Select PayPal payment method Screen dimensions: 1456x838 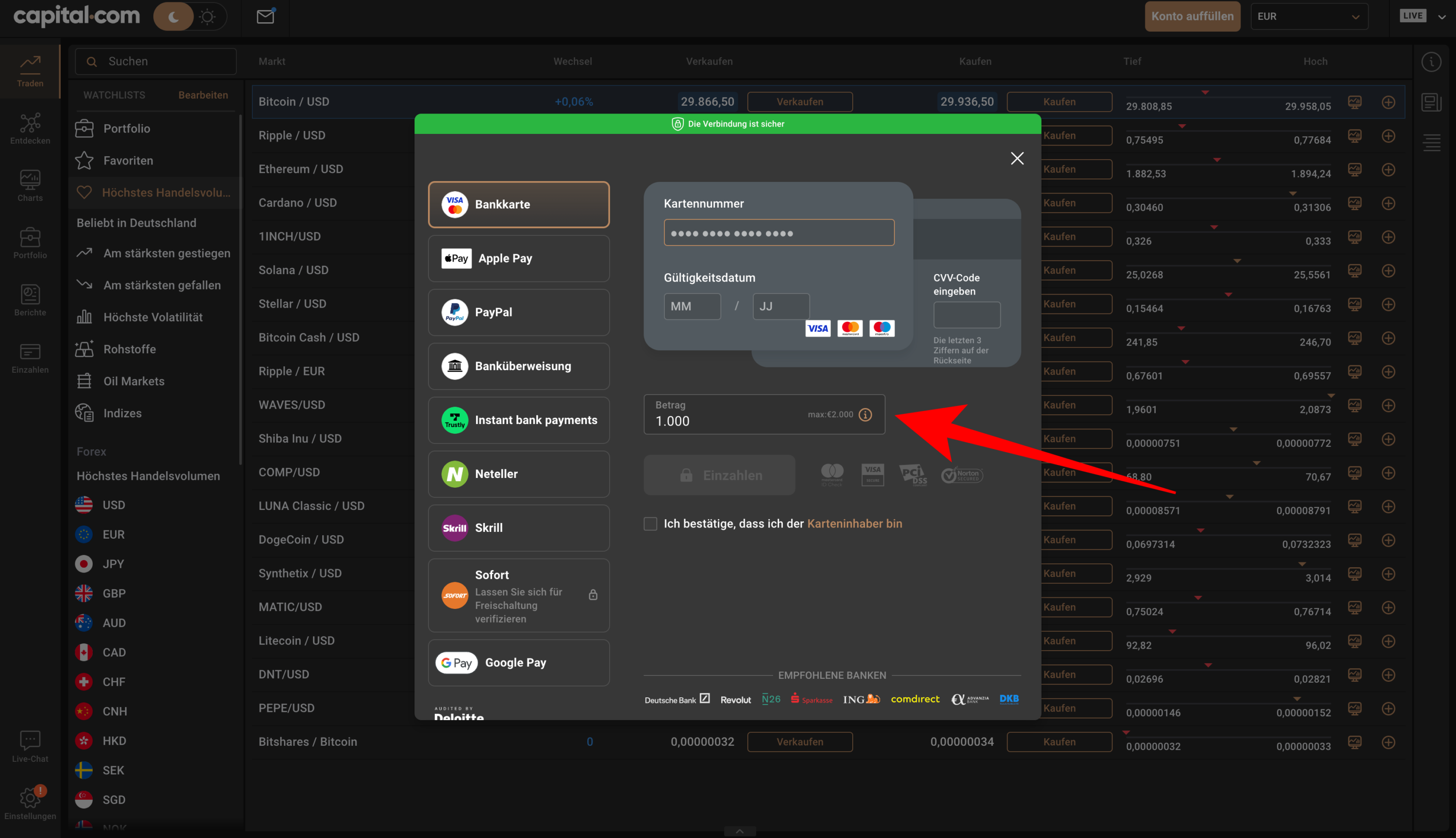pyautogui.click(x=518, y=312)
